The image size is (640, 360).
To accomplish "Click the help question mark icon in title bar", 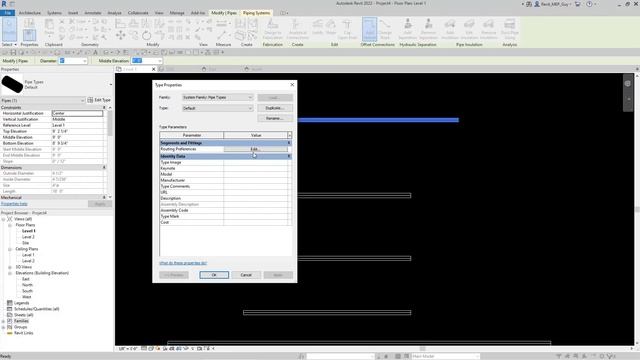I will point(589,4).
